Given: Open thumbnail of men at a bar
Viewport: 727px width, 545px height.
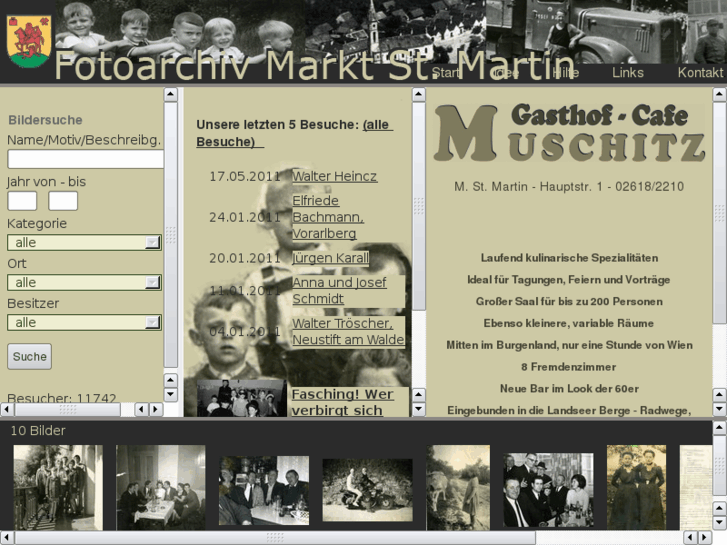Looking at the screenshot, I should tap(264, 490).
